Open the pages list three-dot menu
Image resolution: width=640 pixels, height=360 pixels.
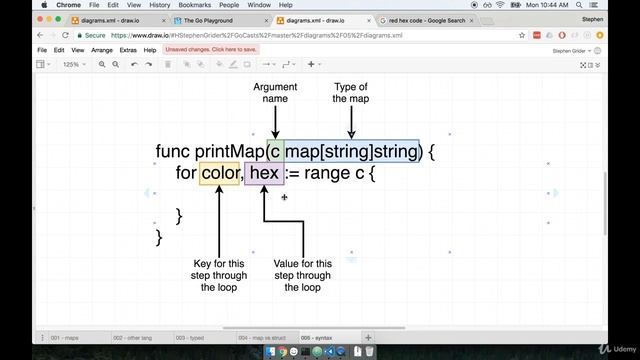42,338
